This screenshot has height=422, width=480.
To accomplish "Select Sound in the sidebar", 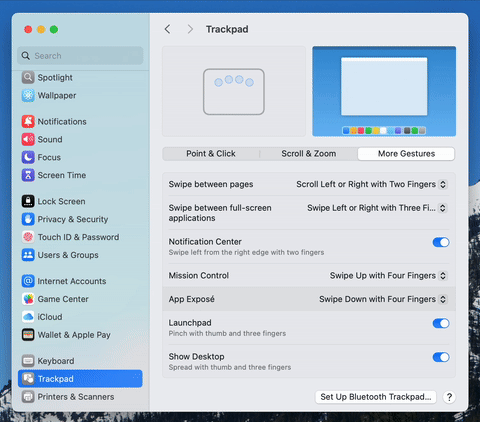I will (50, 139).
